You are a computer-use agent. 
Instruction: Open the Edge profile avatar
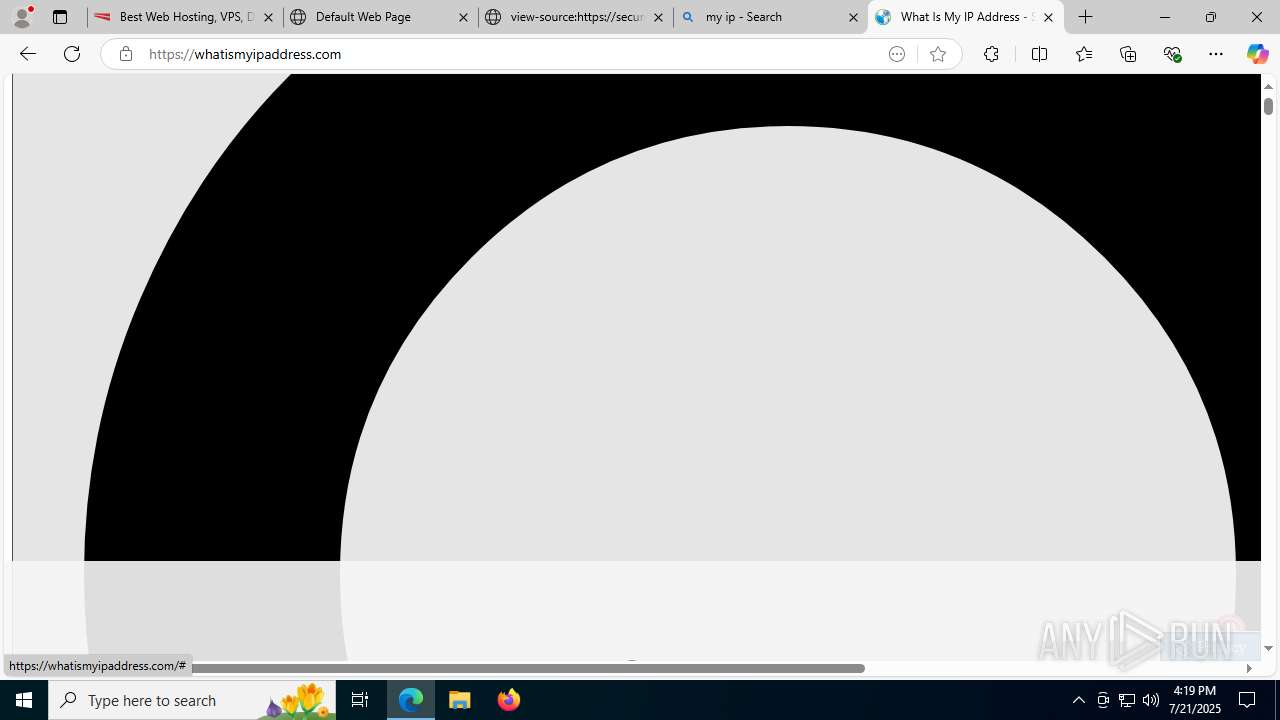(x=22, y=17)
